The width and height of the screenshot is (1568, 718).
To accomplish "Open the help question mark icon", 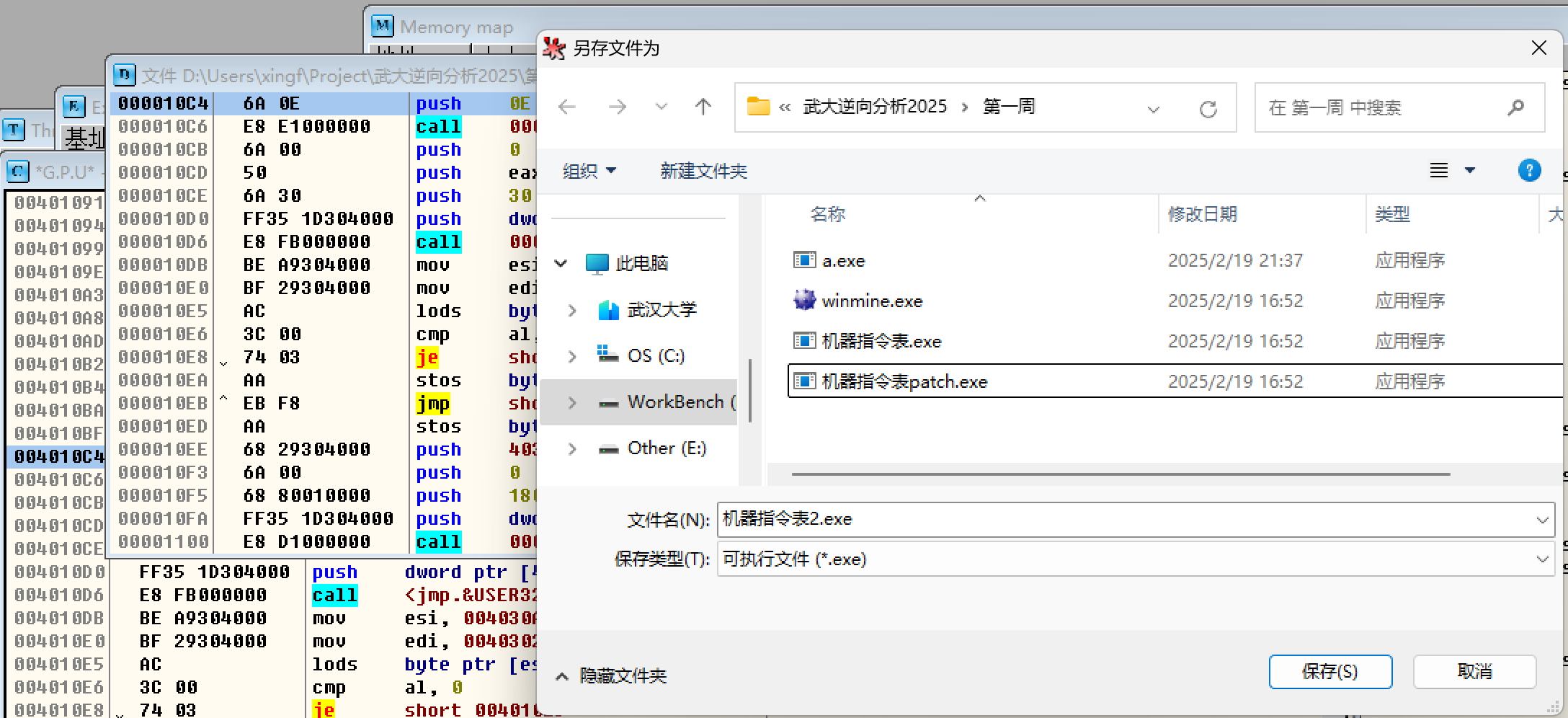I will (1529, 171).
